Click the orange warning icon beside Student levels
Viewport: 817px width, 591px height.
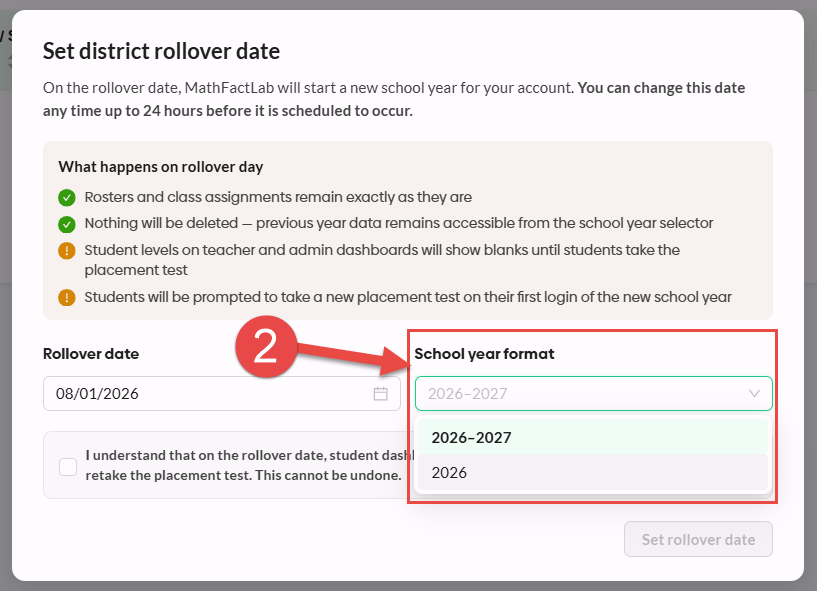tap(67, 251)
